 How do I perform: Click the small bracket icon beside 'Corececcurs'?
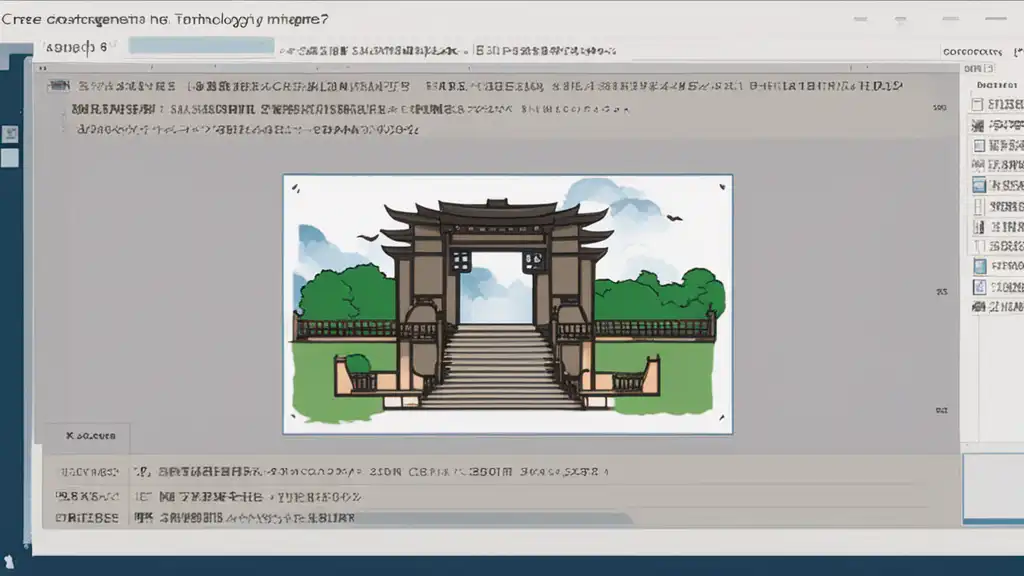[x=1018, y=51]
